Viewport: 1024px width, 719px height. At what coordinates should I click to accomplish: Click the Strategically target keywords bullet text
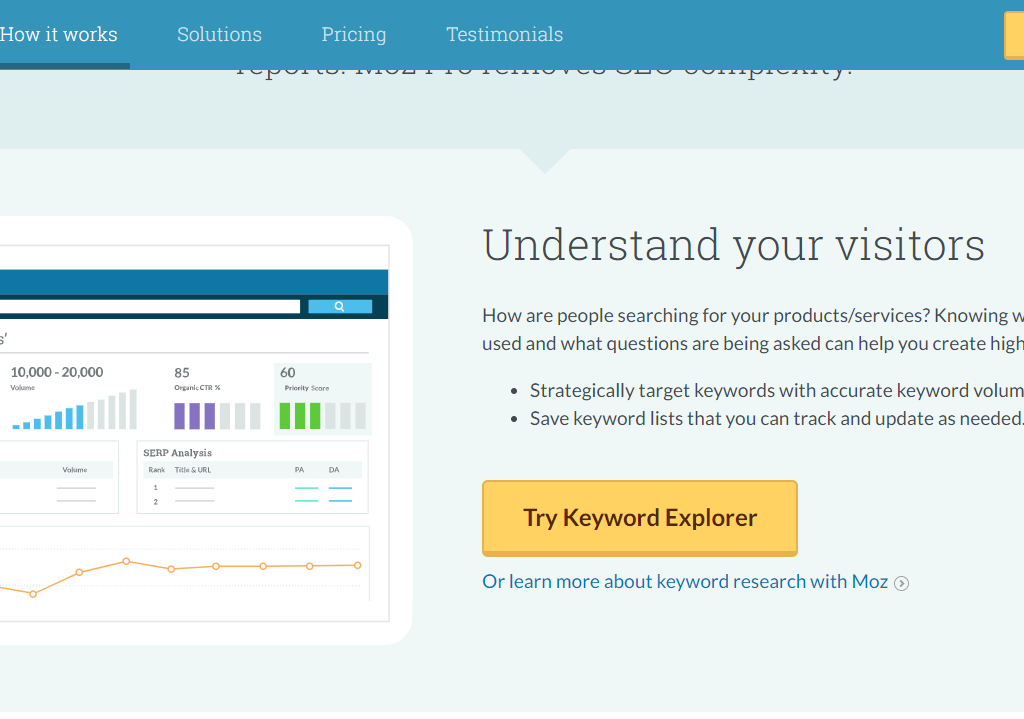pos(776,391)
